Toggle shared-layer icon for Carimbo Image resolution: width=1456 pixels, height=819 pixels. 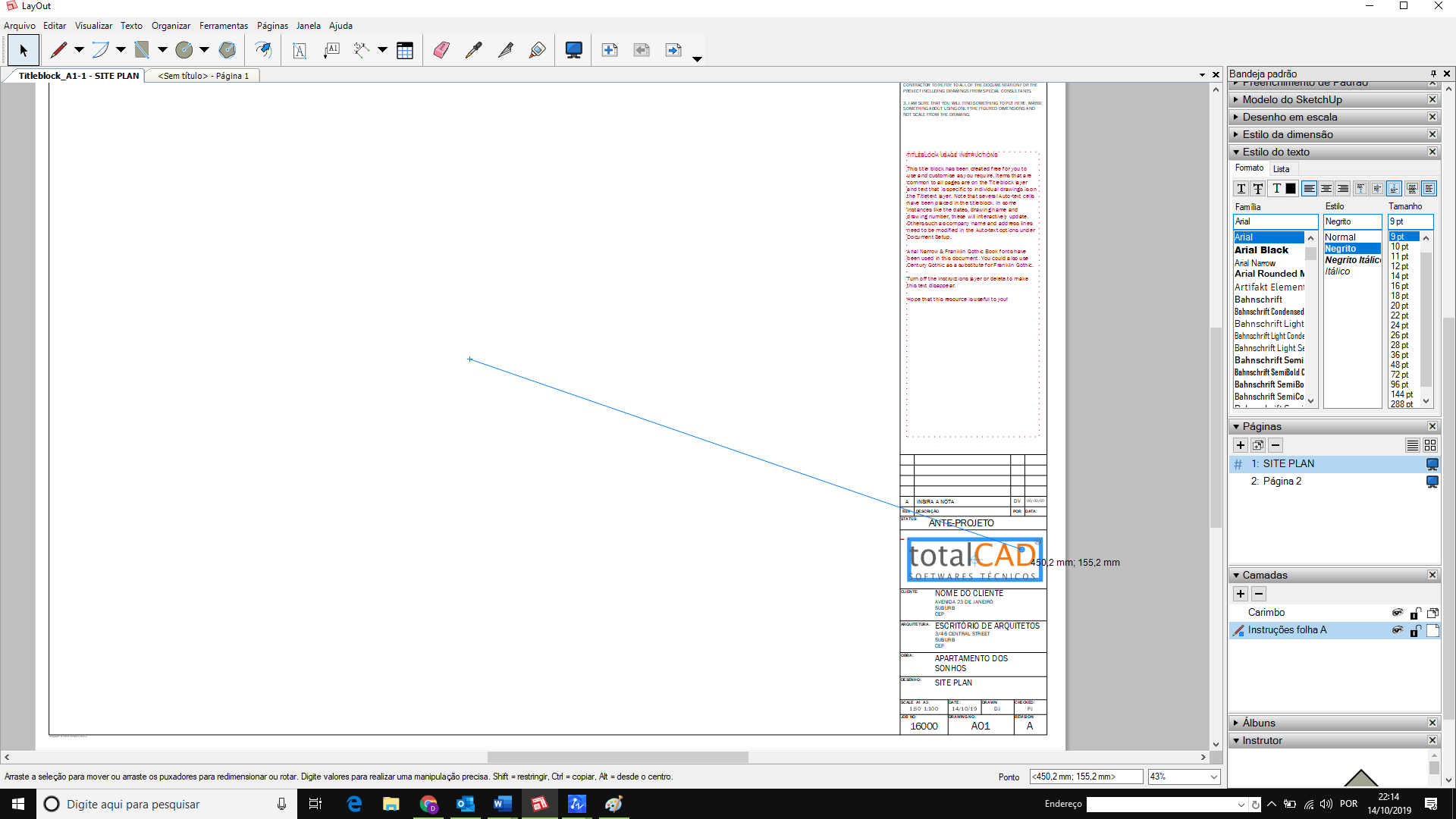[x=1432, y=613]
